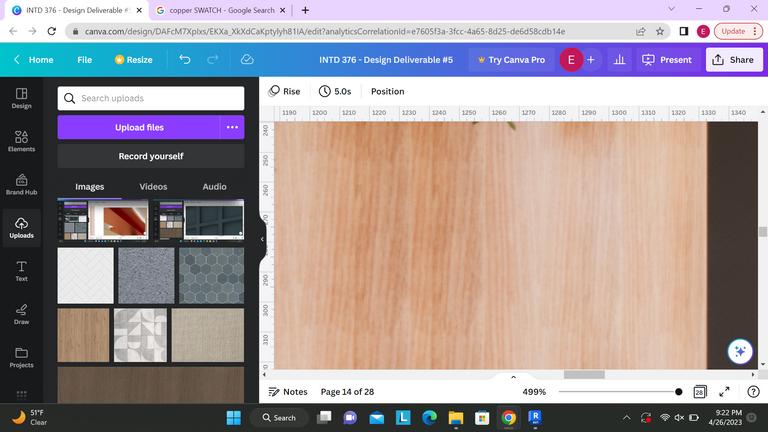The height and width of the screenshot is (432, 768).
Task: Click the Share button
Action: pyautogui.click(x=734, y=60)
